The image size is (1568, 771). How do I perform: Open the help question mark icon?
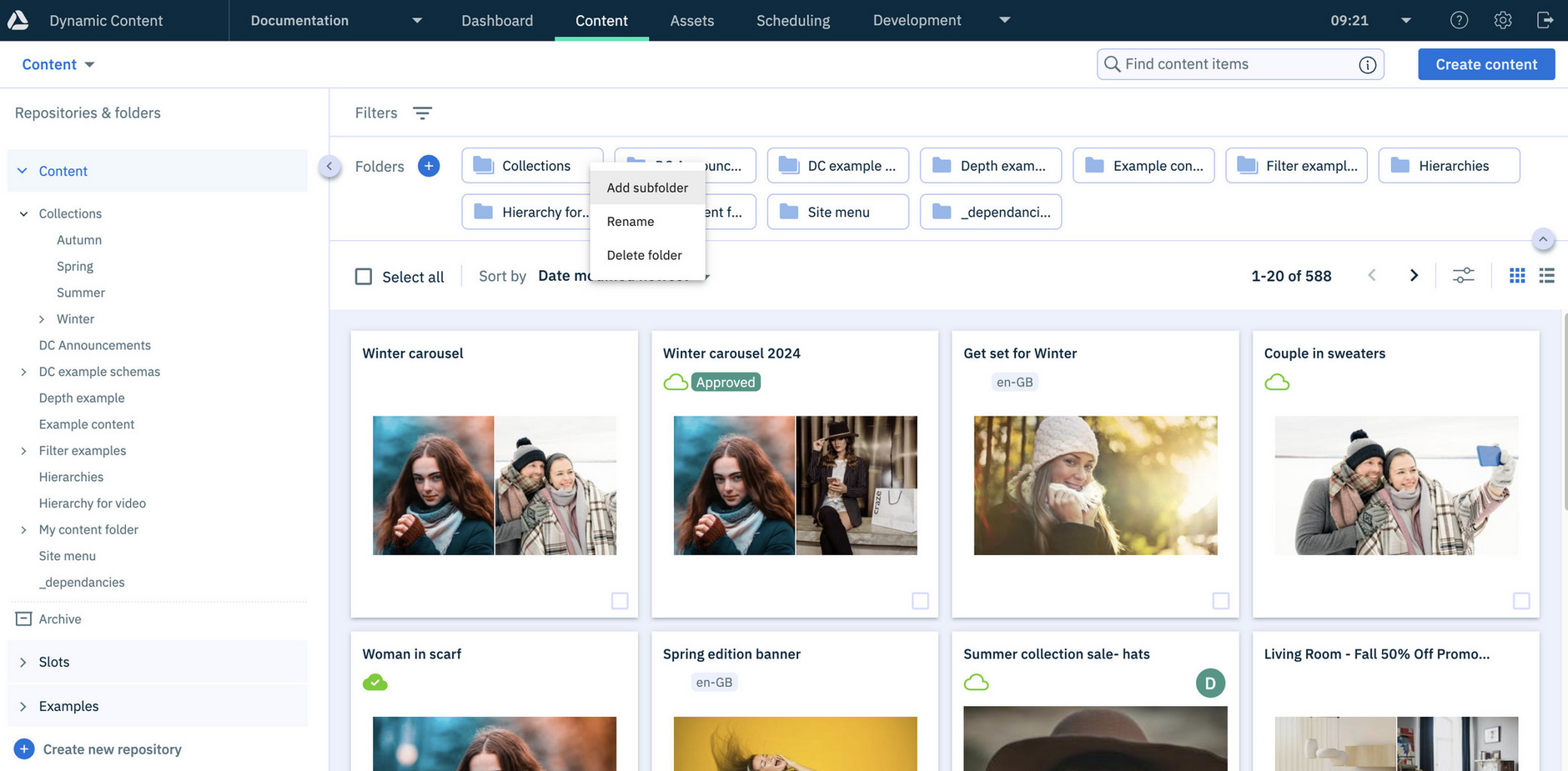click(1459, 20)
